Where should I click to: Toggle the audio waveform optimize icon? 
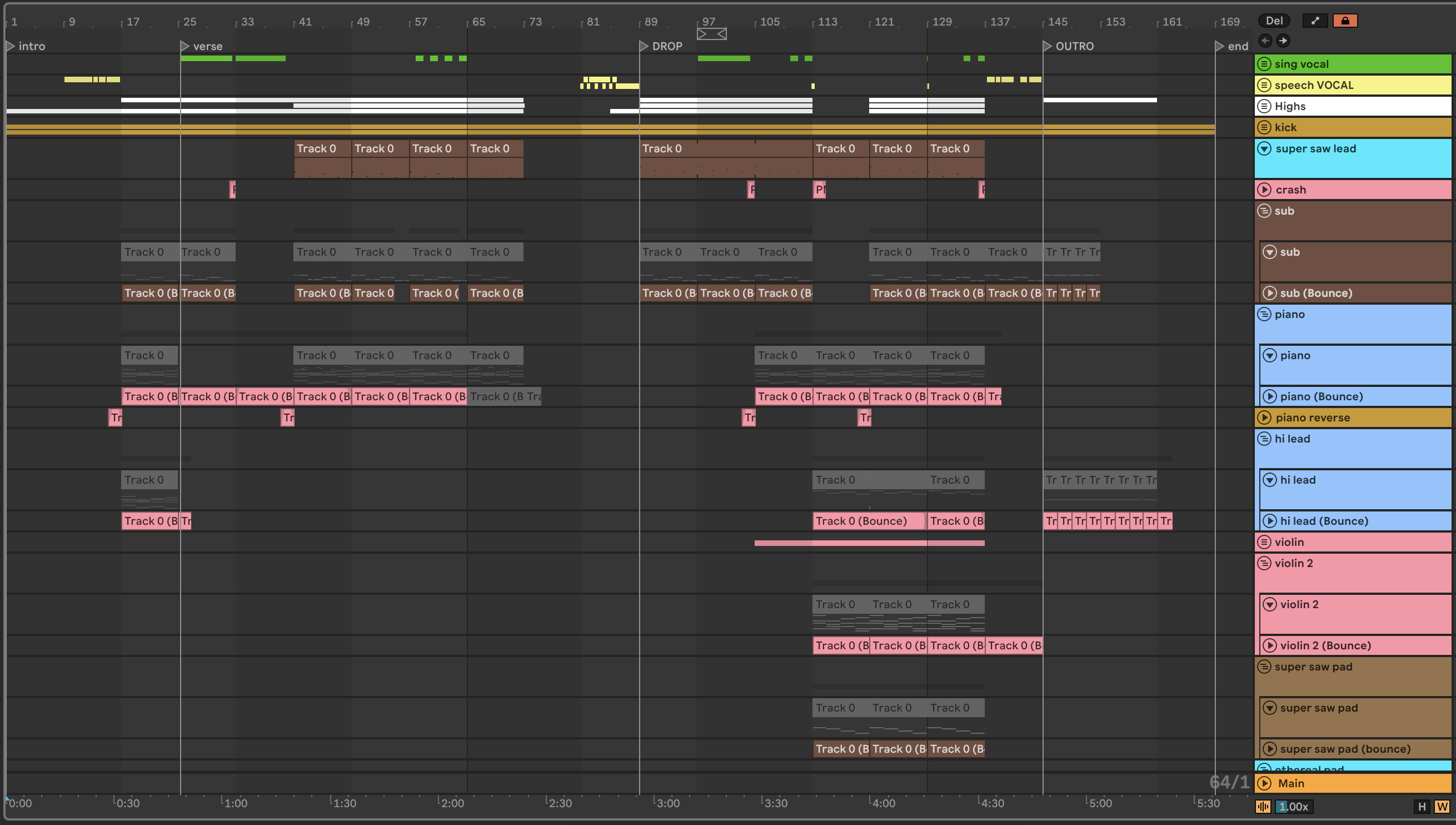(x=1263, y=806)
